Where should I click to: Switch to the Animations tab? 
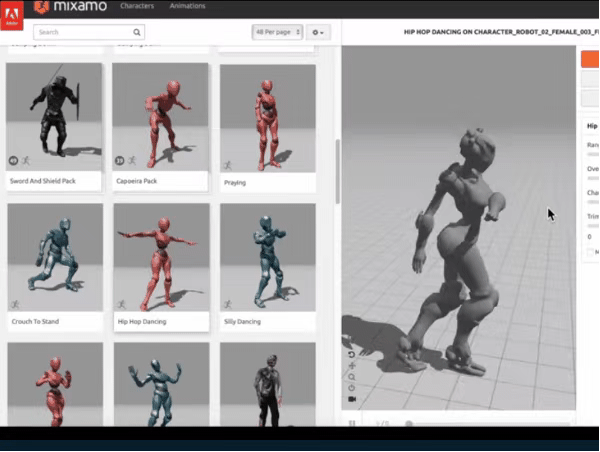tap(188, 6)
